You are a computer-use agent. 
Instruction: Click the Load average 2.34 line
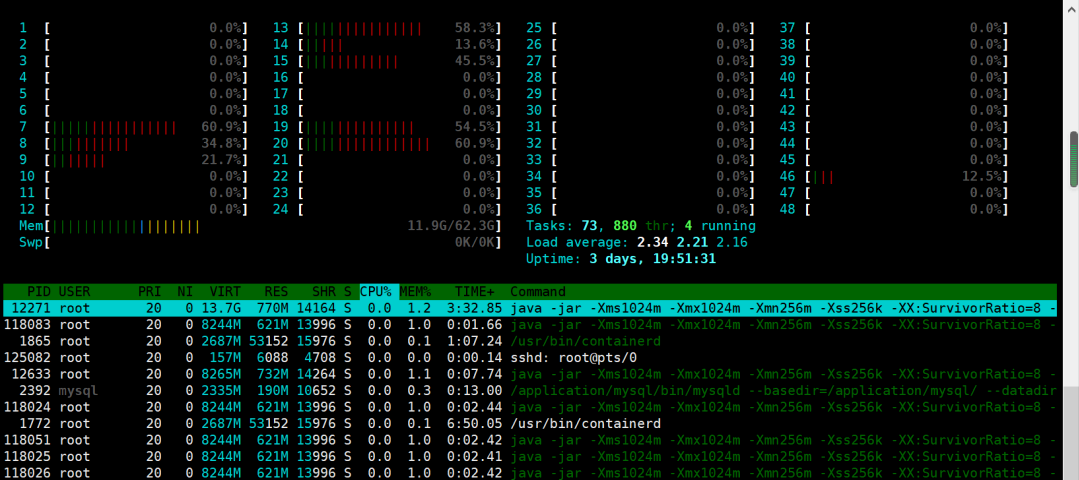[x=637, y=242]
